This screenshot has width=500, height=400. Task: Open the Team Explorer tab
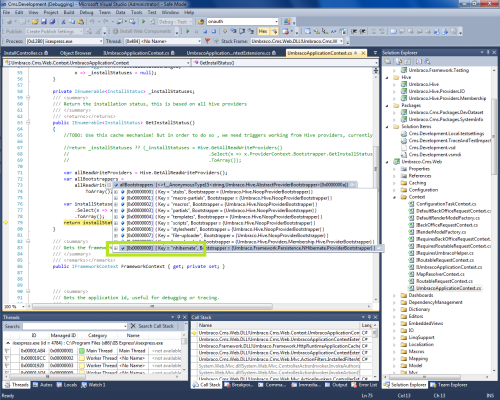click(x=449, y=385)
